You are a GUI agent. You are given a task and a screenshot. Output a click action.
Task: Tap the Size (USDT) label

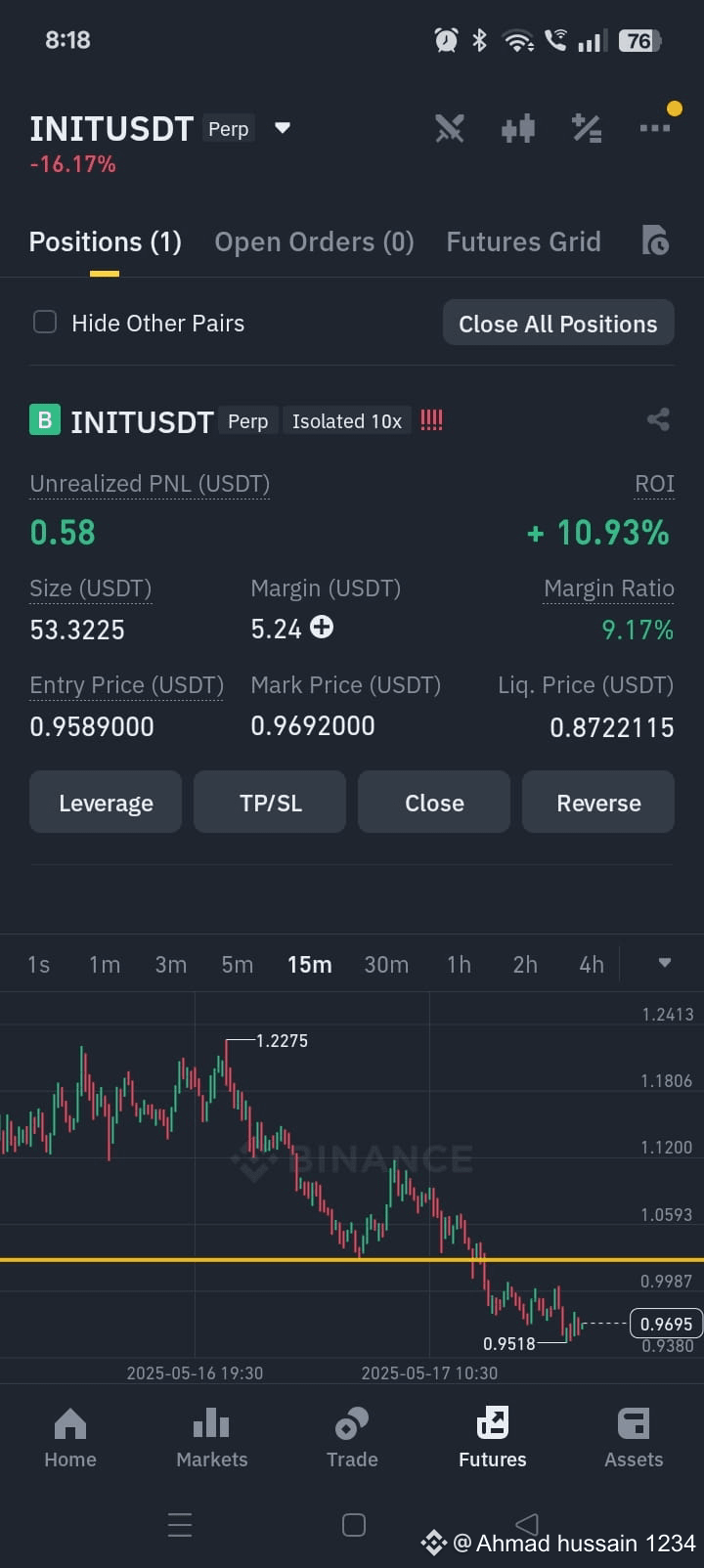click(90, 588)
